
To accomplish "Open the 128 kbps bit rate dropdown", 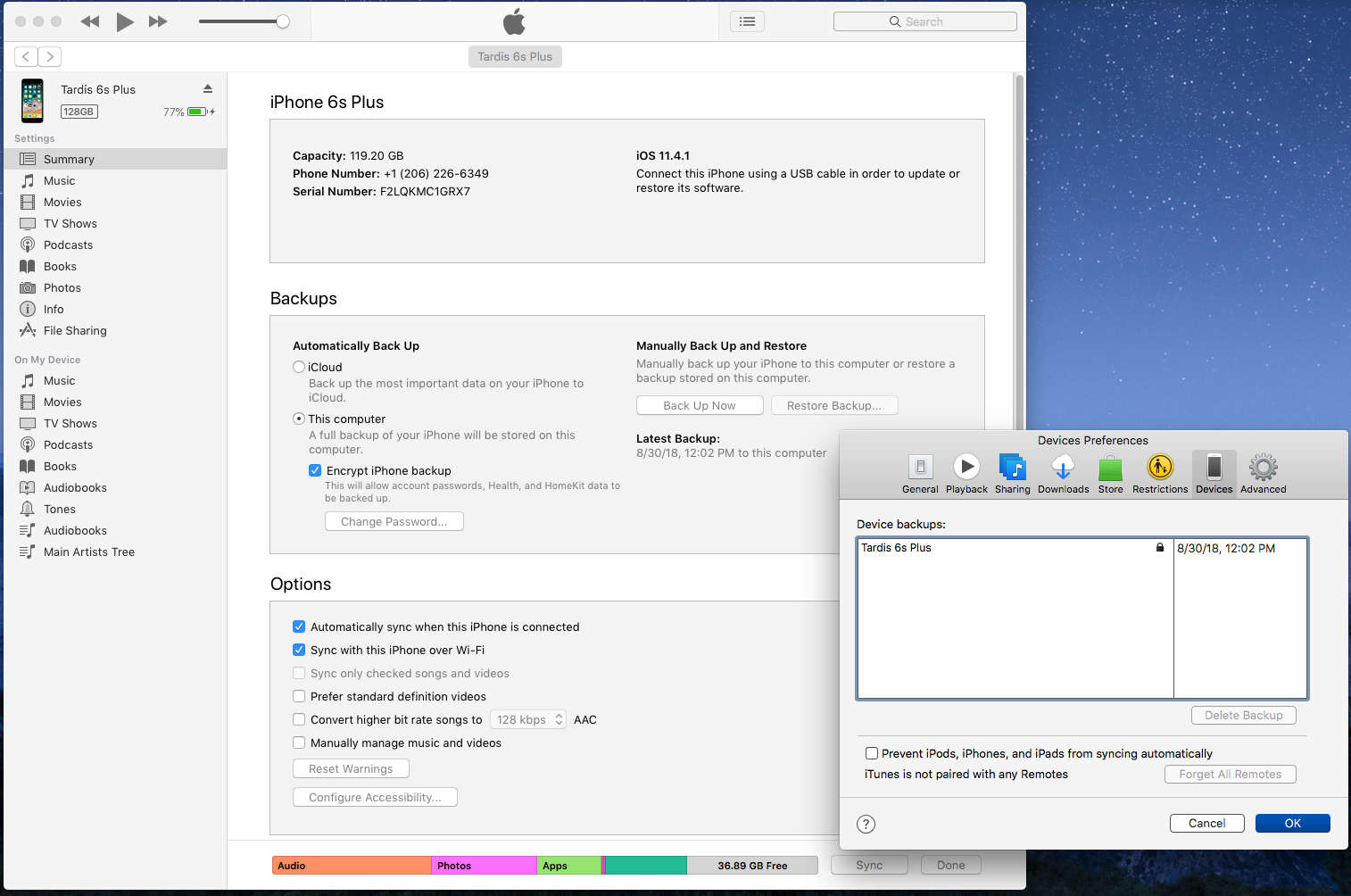I will pos(528,719).
